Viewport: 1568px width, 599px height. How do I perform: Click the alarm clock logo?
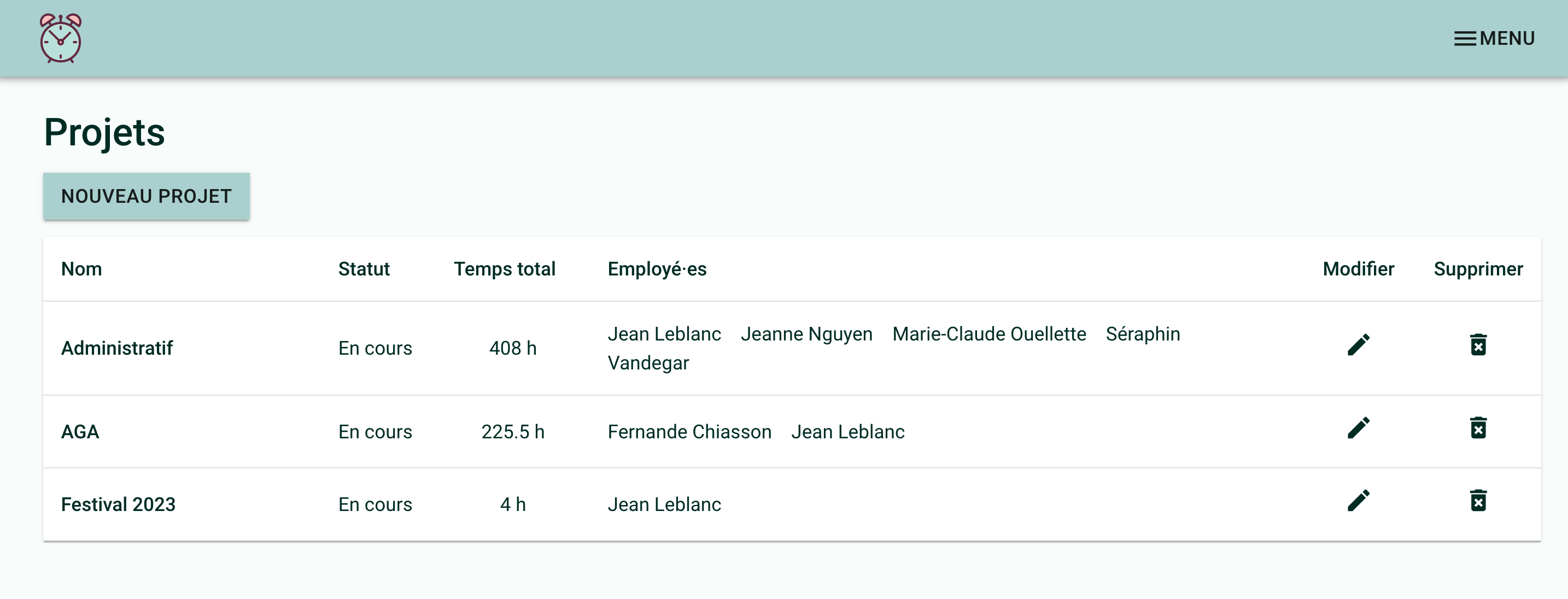(x=60, y=38)
